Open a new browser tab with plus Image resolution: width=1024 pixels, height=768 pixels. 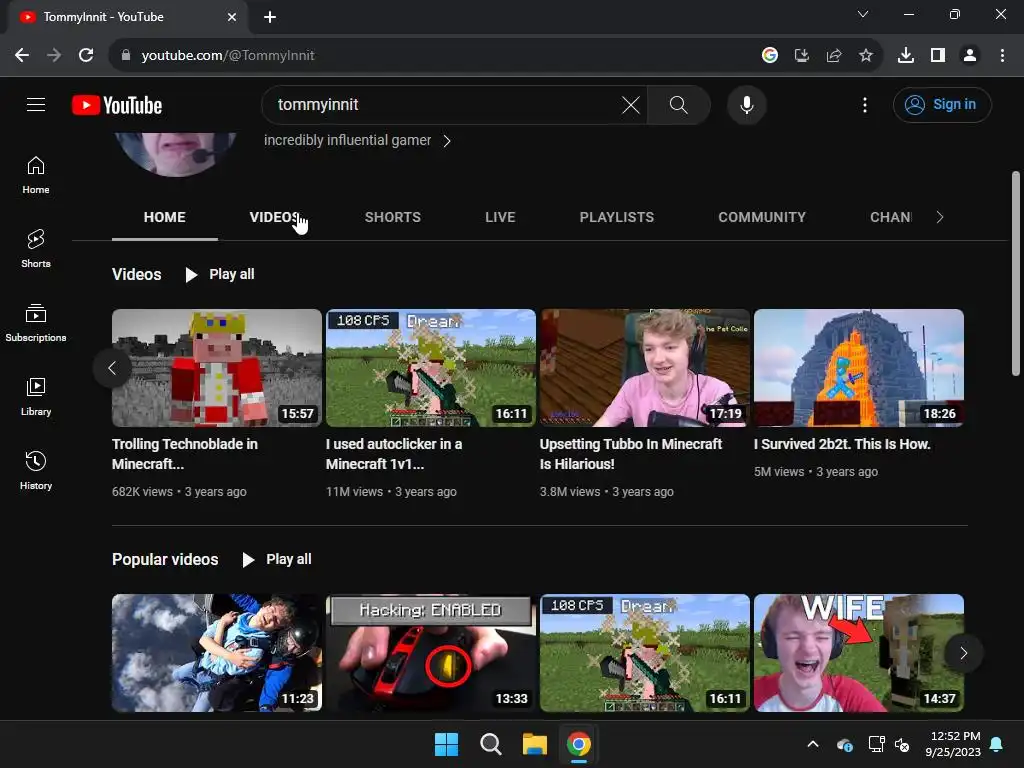coord(270,17)
